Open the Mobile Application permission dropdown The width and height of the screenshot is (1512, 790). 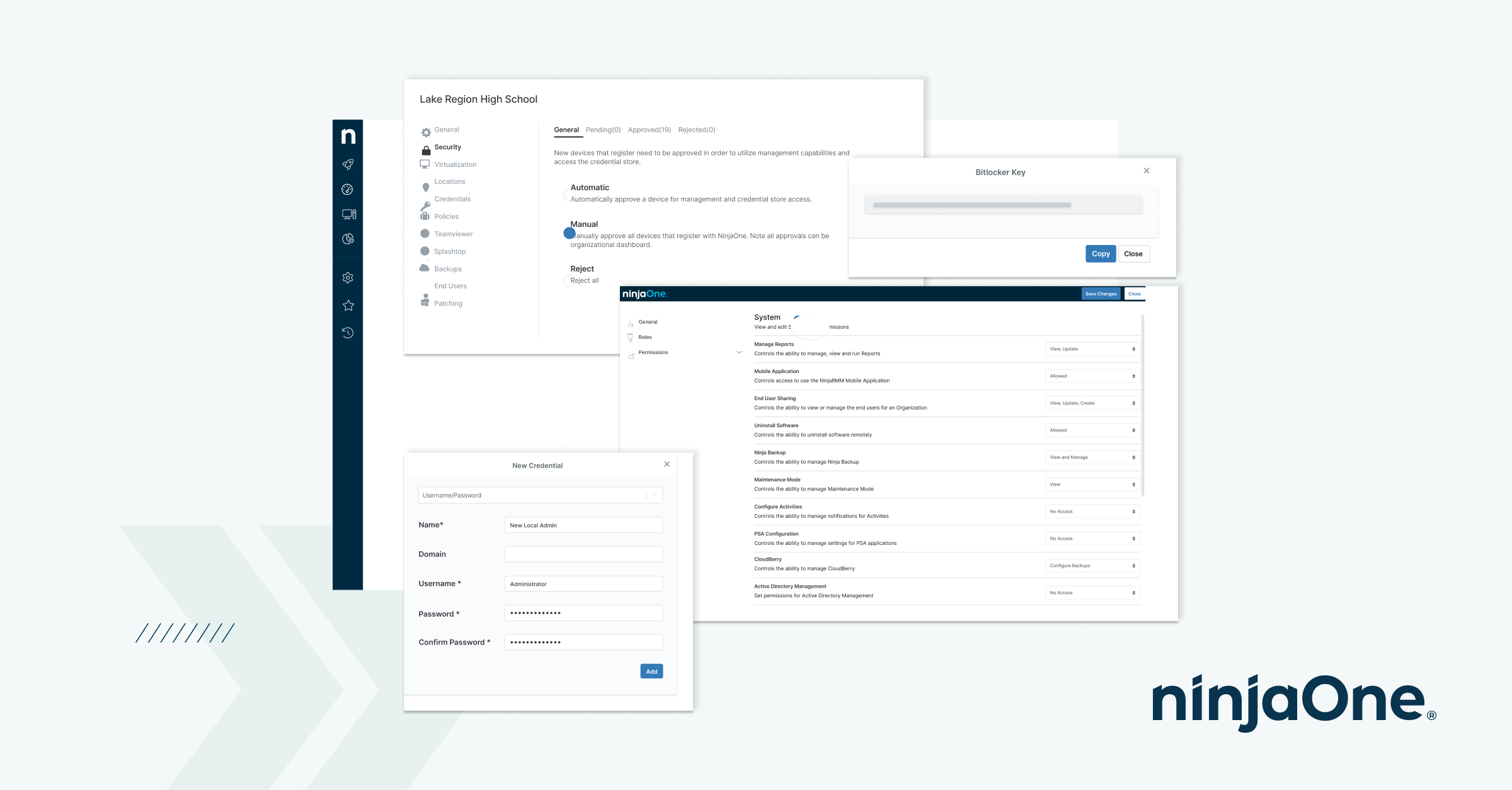[x=1092, y=376]
